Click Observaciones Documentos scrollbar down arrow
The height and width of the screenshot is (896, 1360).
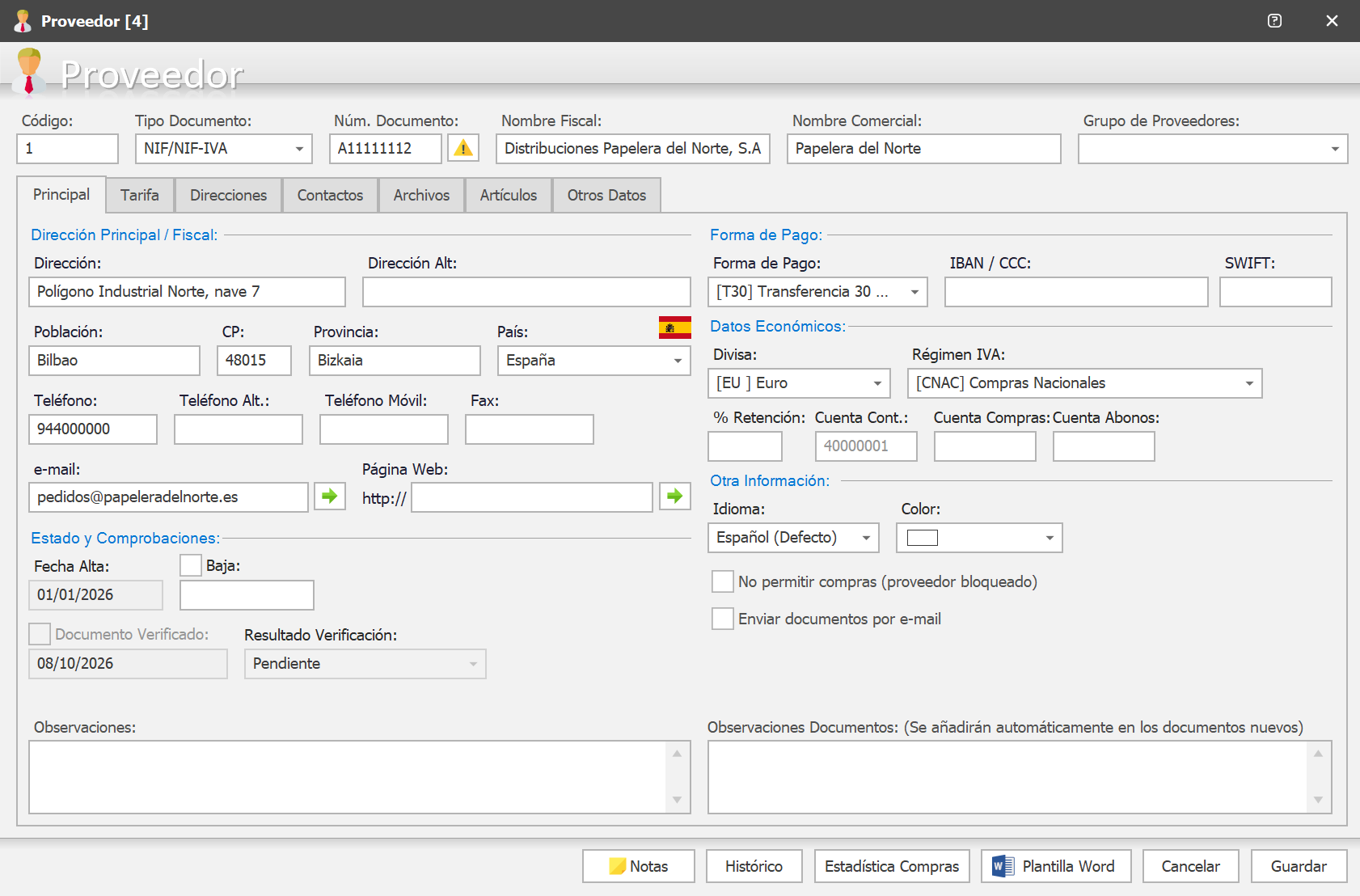[x=1318, y=800]
